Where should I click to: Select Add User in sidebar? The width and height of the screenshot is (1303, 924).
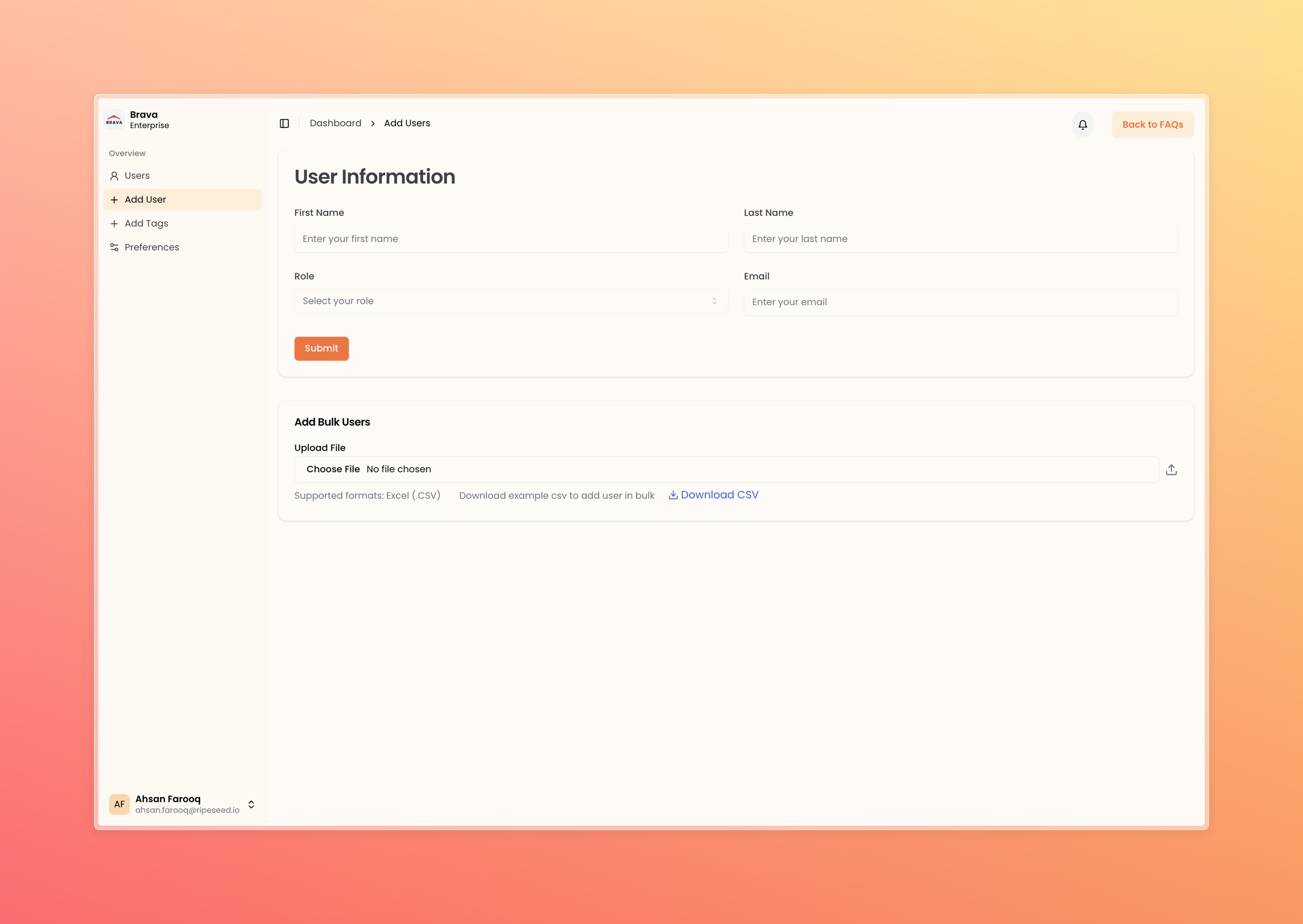183,200
